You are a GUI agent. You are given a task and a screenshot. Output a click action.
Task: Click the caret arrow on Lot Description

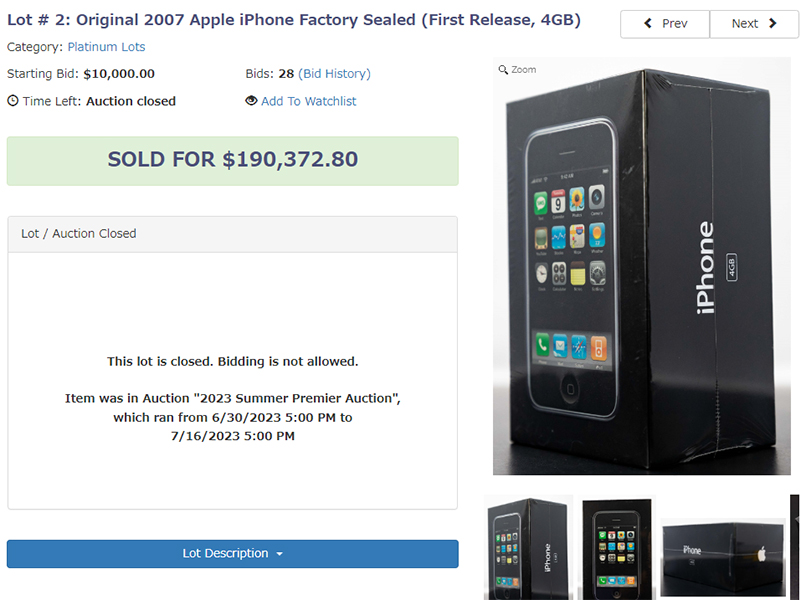(x=279, y=554)
